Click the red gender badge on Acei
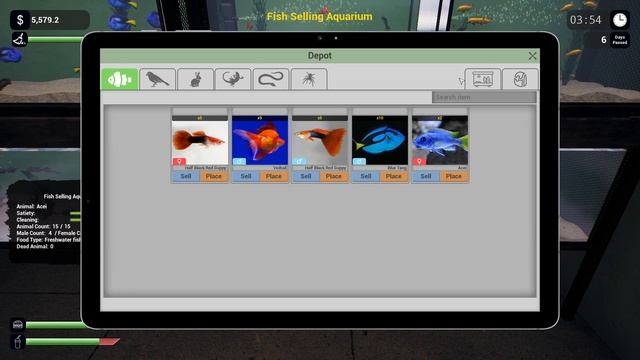The image size is (640, 360). (x=419, y=161)
